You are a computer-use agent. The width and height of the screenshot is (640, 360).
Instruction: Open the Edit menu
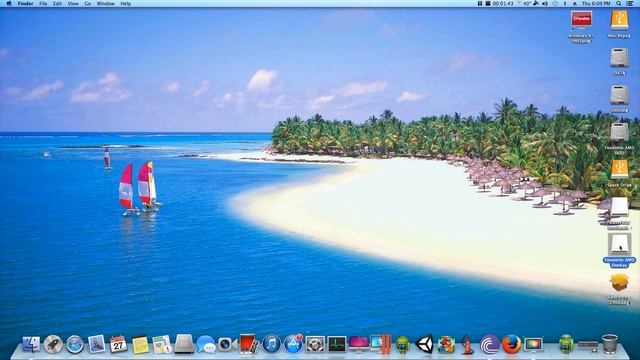[58, 3]
